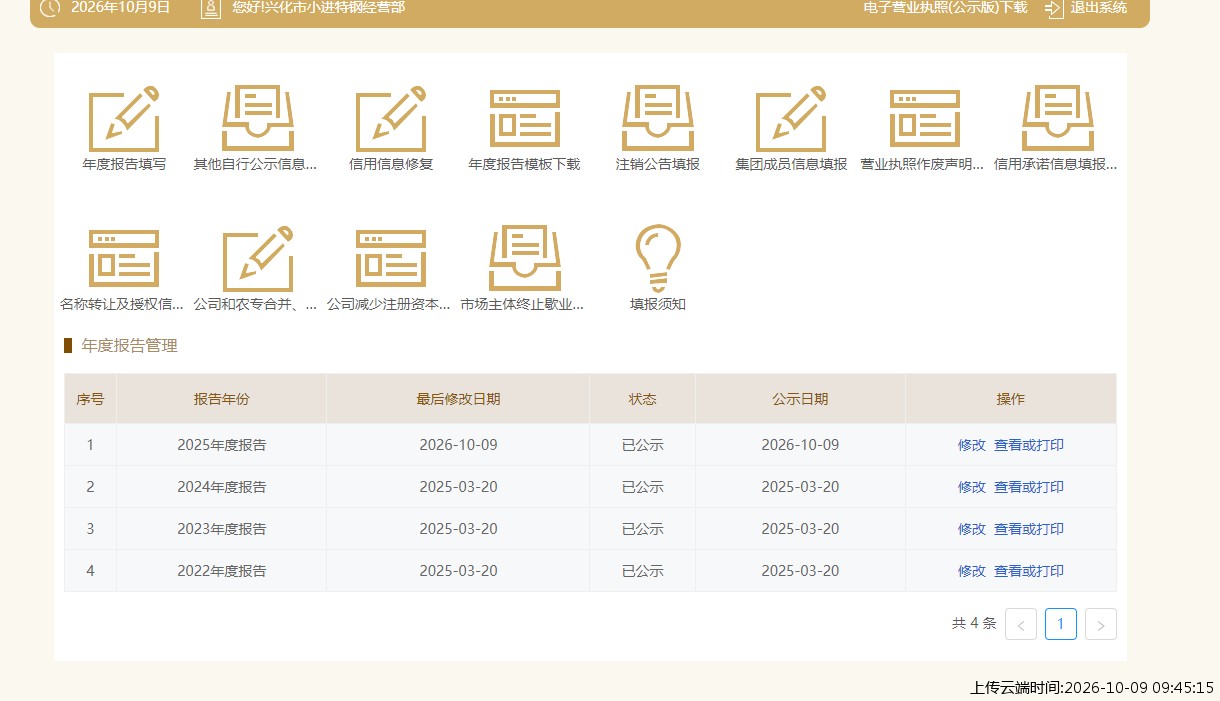Select page 1 in pagination
This screenshot has width=1220, height=701.
[1061, 624]
